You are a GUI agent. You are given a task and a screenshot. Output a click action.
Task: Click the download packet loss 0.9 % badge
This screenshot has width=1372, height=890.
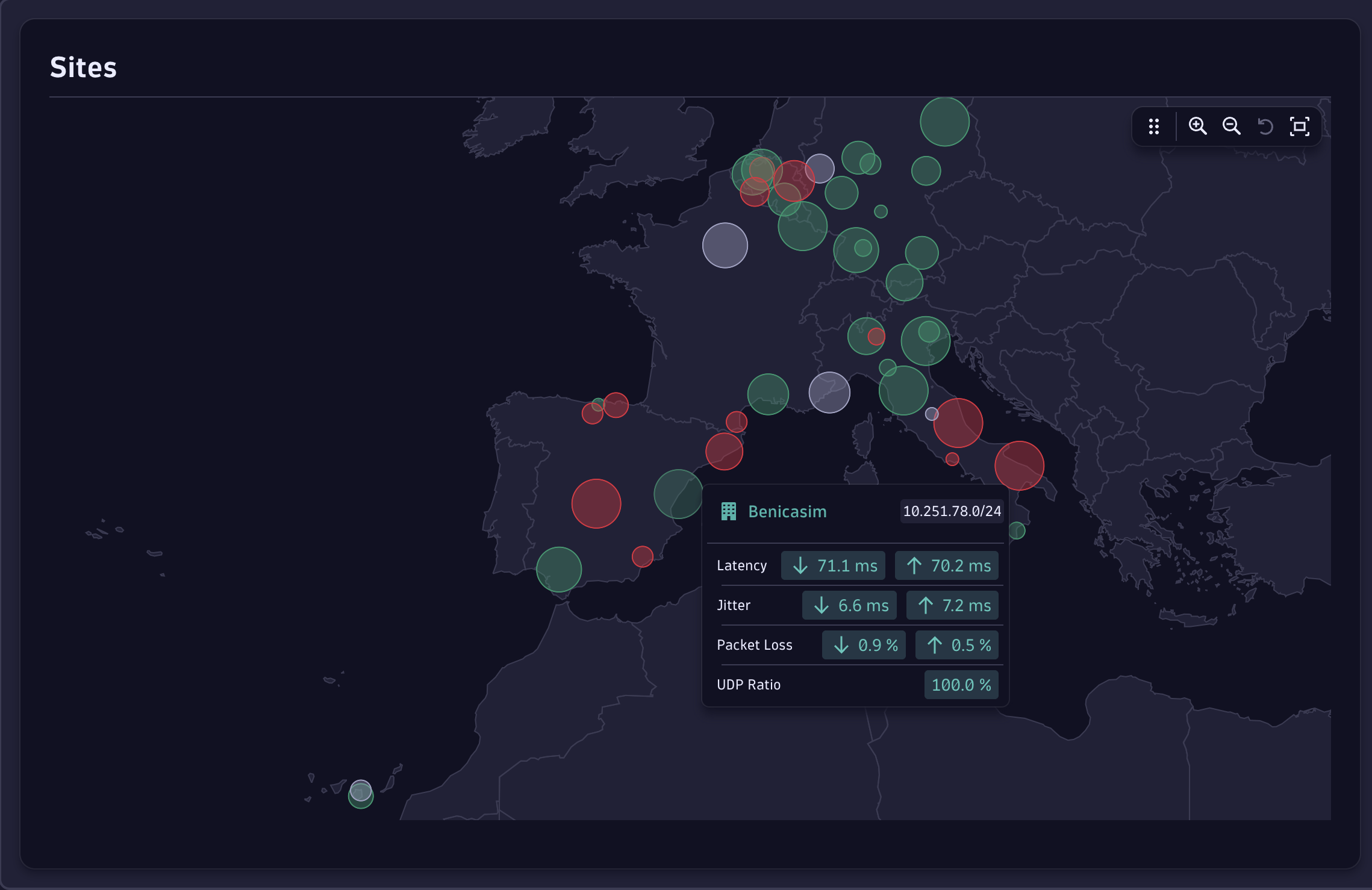point(864,645)
